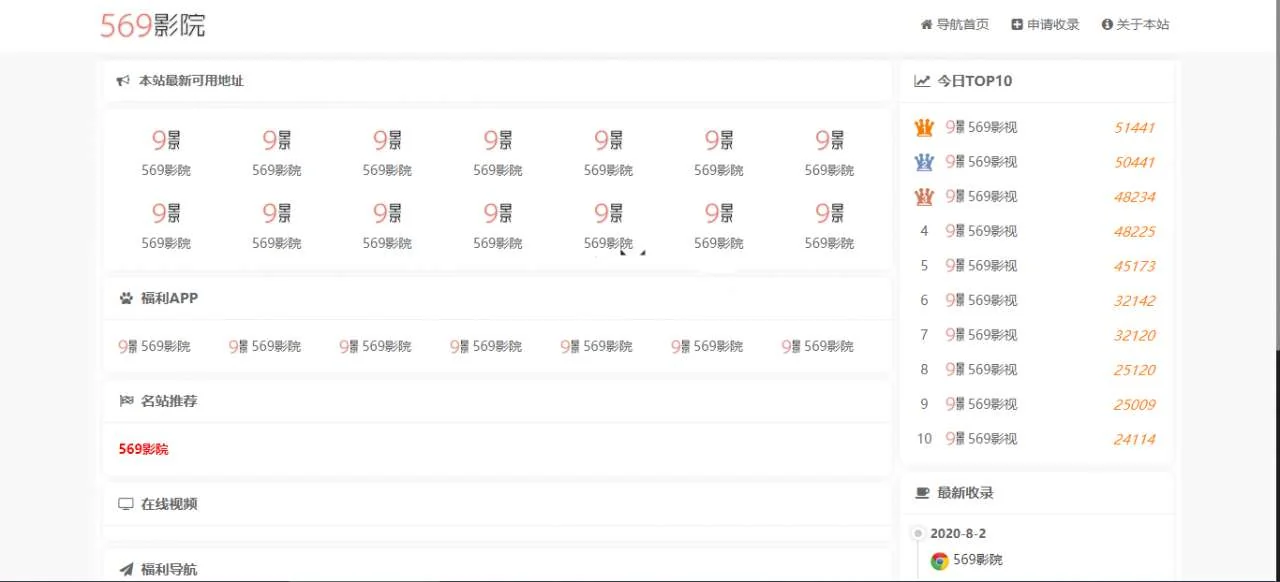Go to the 关于本站 about page
The height and width of the screenshot is (582, 1280).
pyautogui.click(x=1135, y=25)
